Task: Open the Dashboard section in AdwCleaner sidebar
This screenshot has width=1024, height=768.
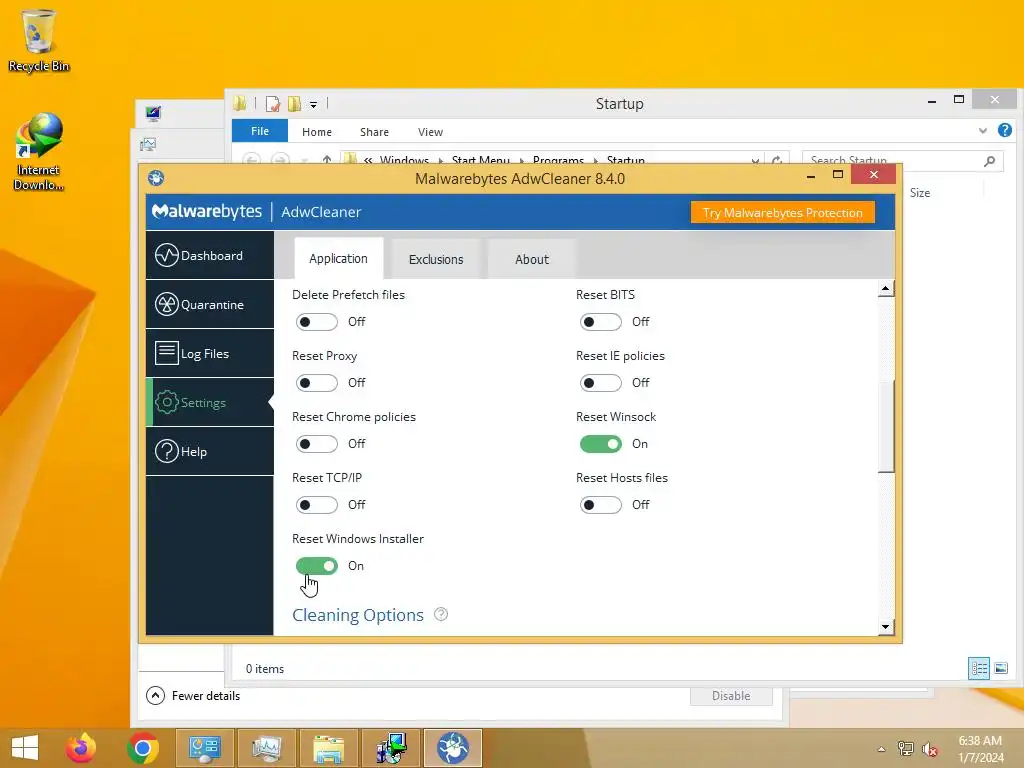Action: click(x=210, y=255)
